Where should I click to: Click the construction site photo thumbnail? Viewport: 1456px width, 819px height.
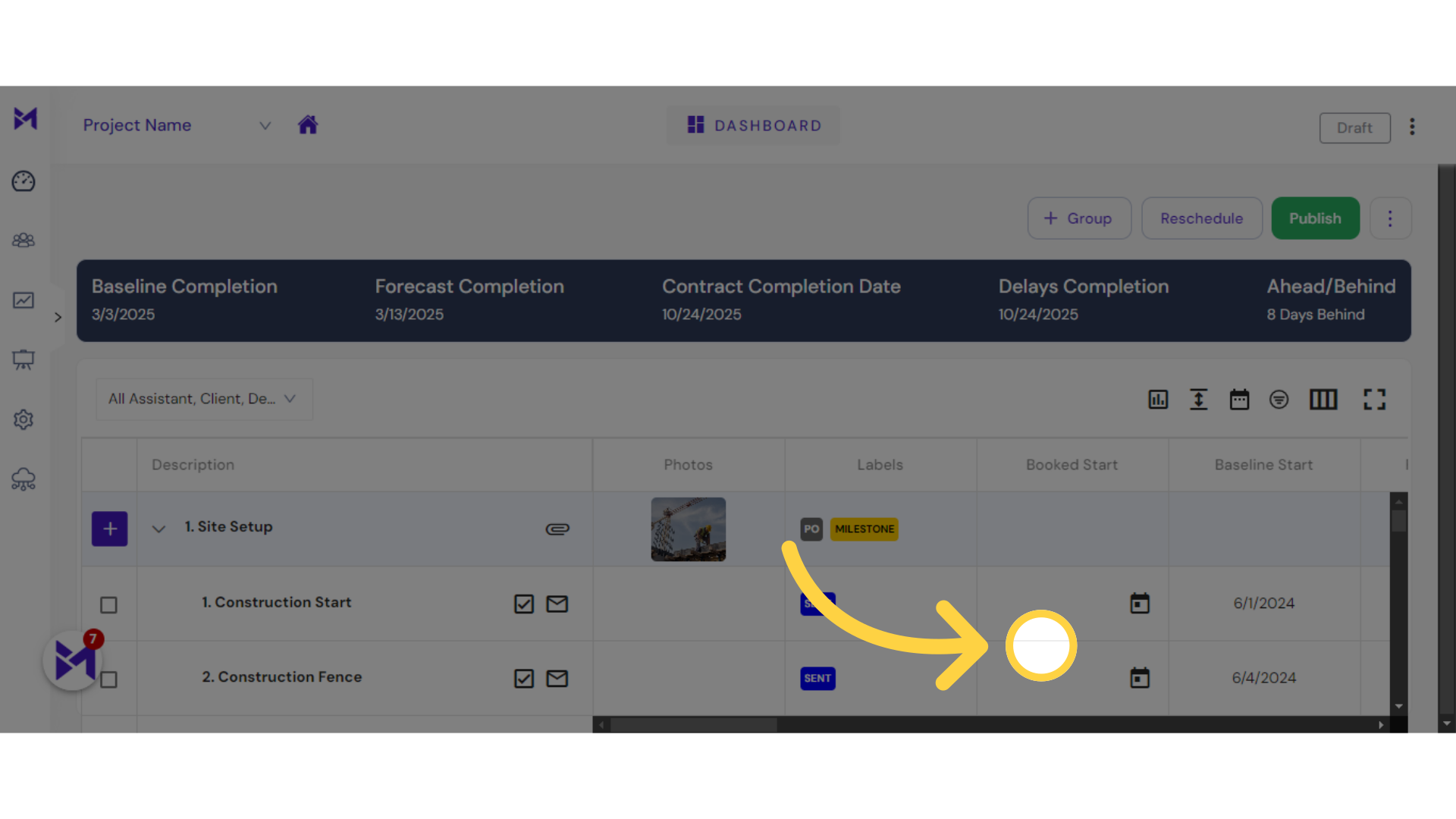[x=688, y=528]
